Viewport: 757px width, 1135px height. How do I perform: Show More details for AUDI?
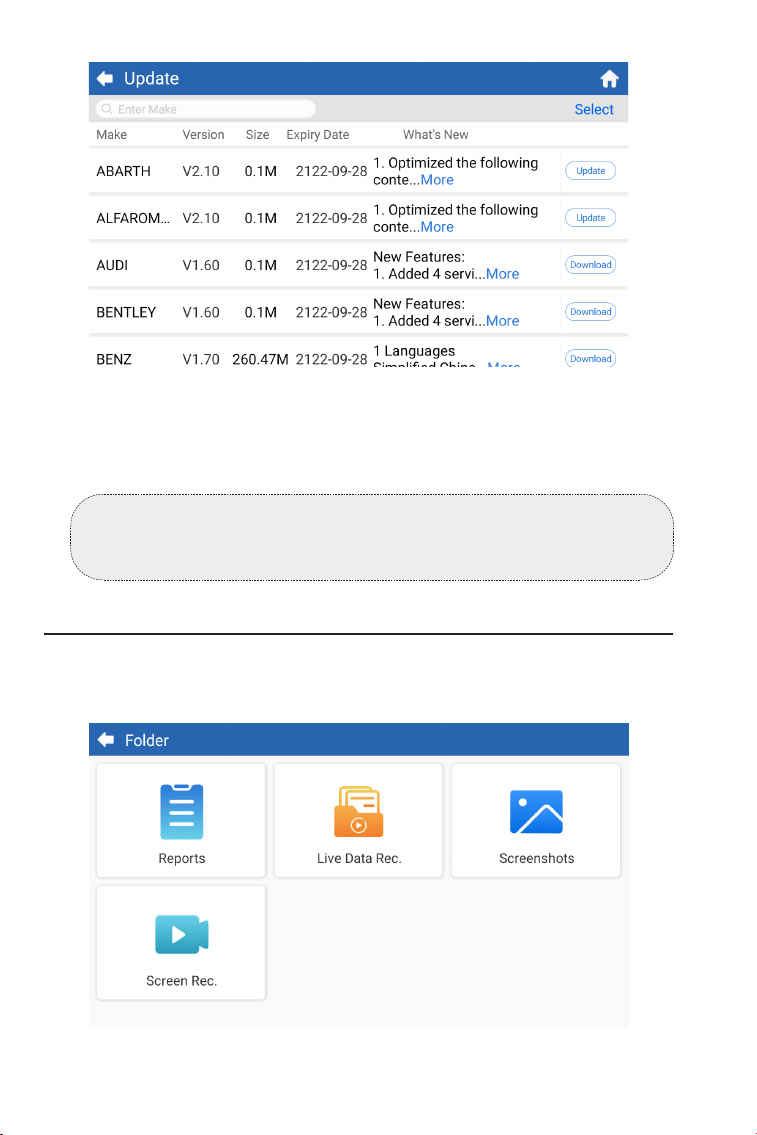[x=502, y=274]
